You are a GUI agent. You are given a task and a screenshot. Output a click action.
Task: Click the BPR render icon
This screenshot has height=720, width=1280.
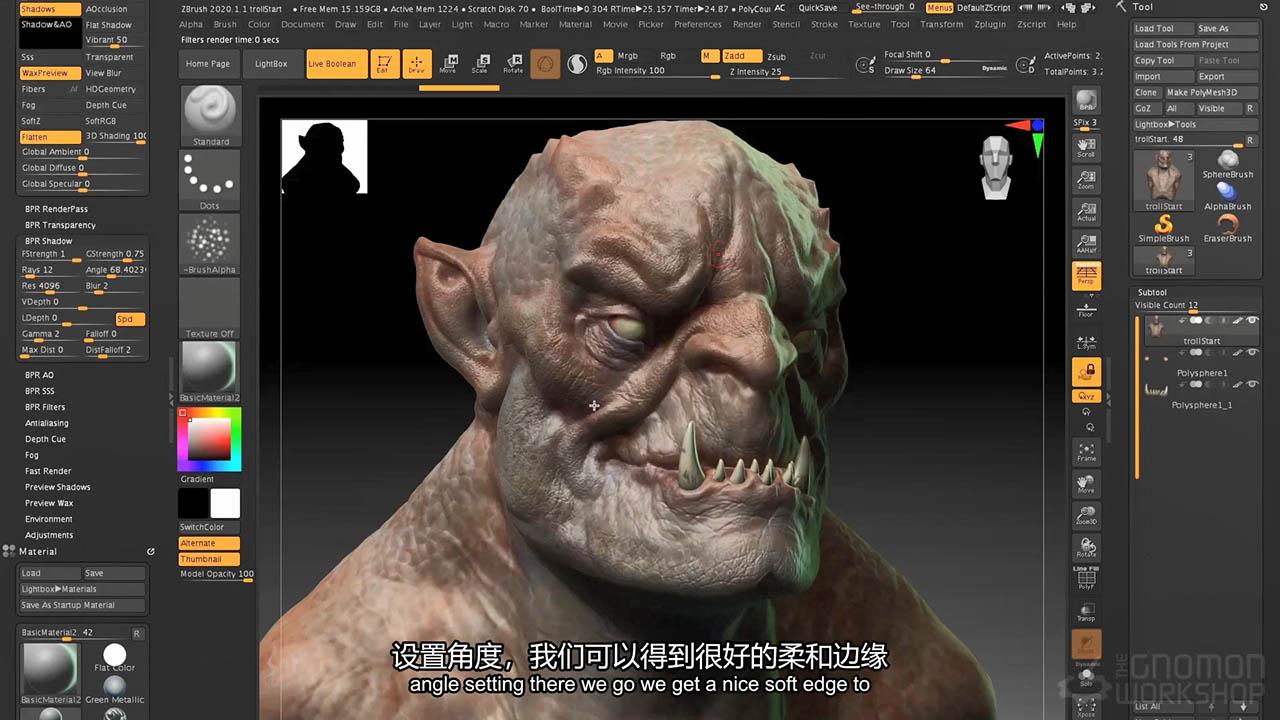click(1086, 100)
